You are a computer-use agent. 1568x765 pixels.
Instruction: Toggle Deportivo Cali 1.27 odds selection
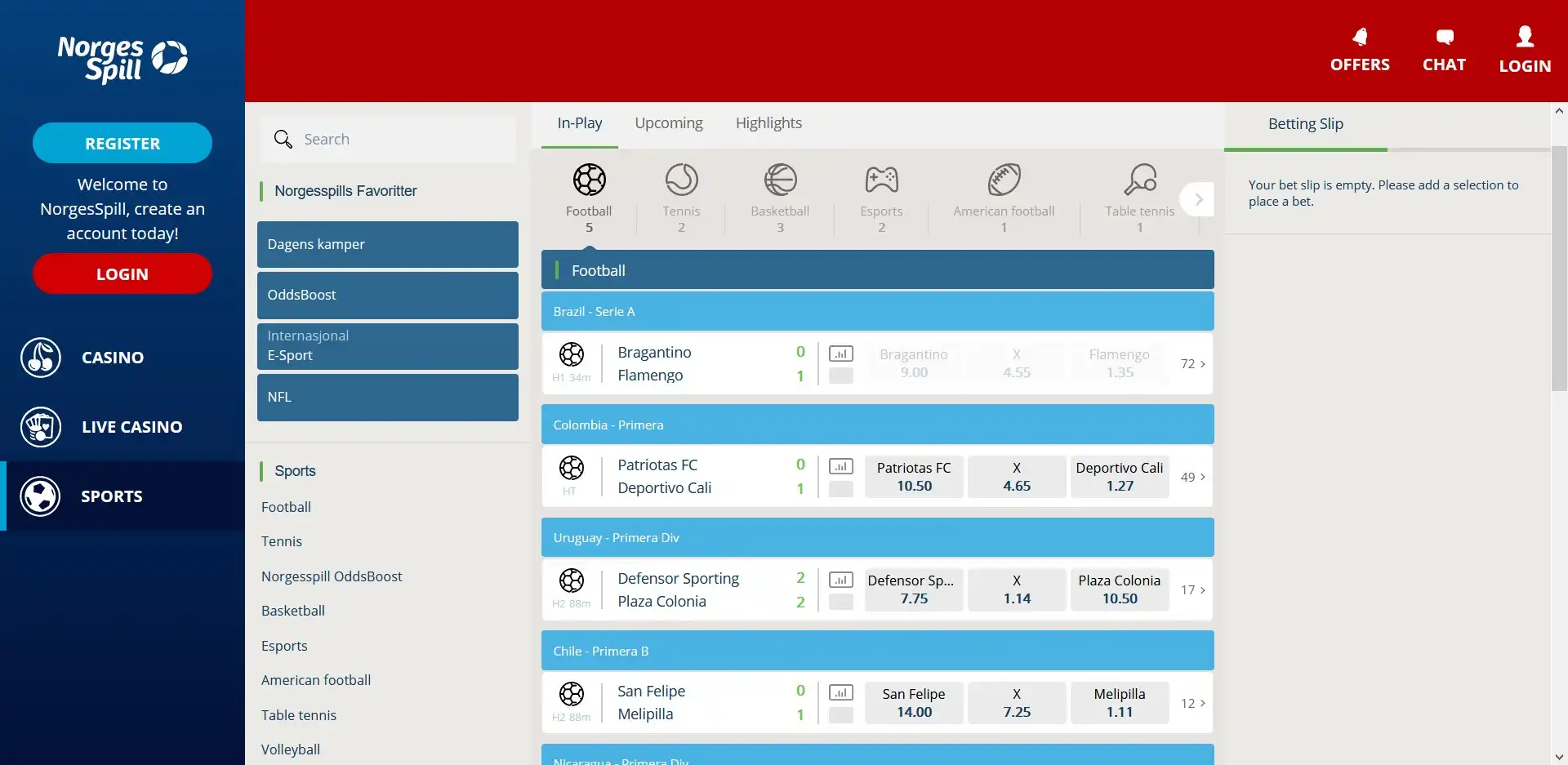pos(1119,477)
